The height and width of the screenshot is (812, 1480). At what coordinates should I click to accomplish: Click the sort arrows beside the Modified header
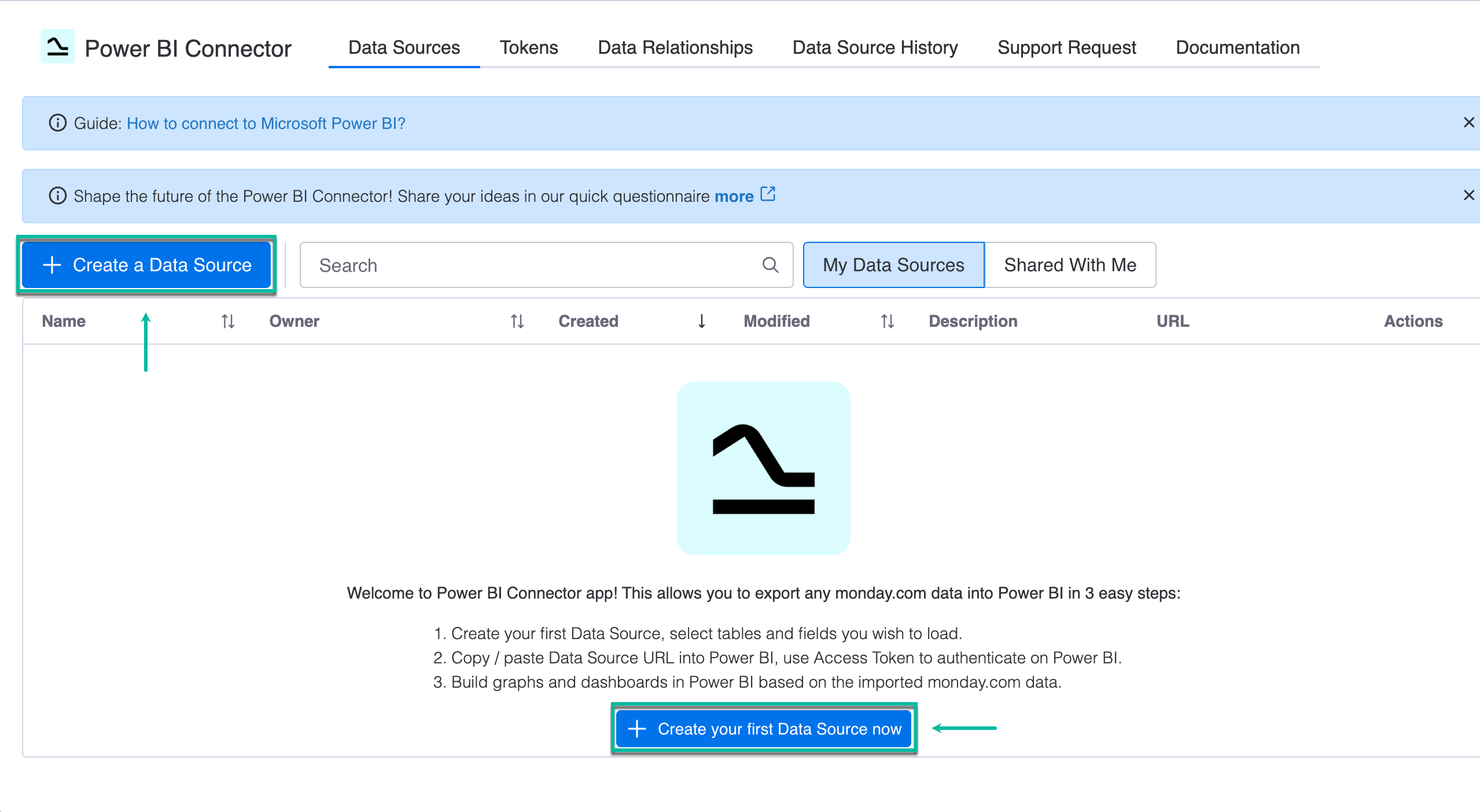[886, 322]
